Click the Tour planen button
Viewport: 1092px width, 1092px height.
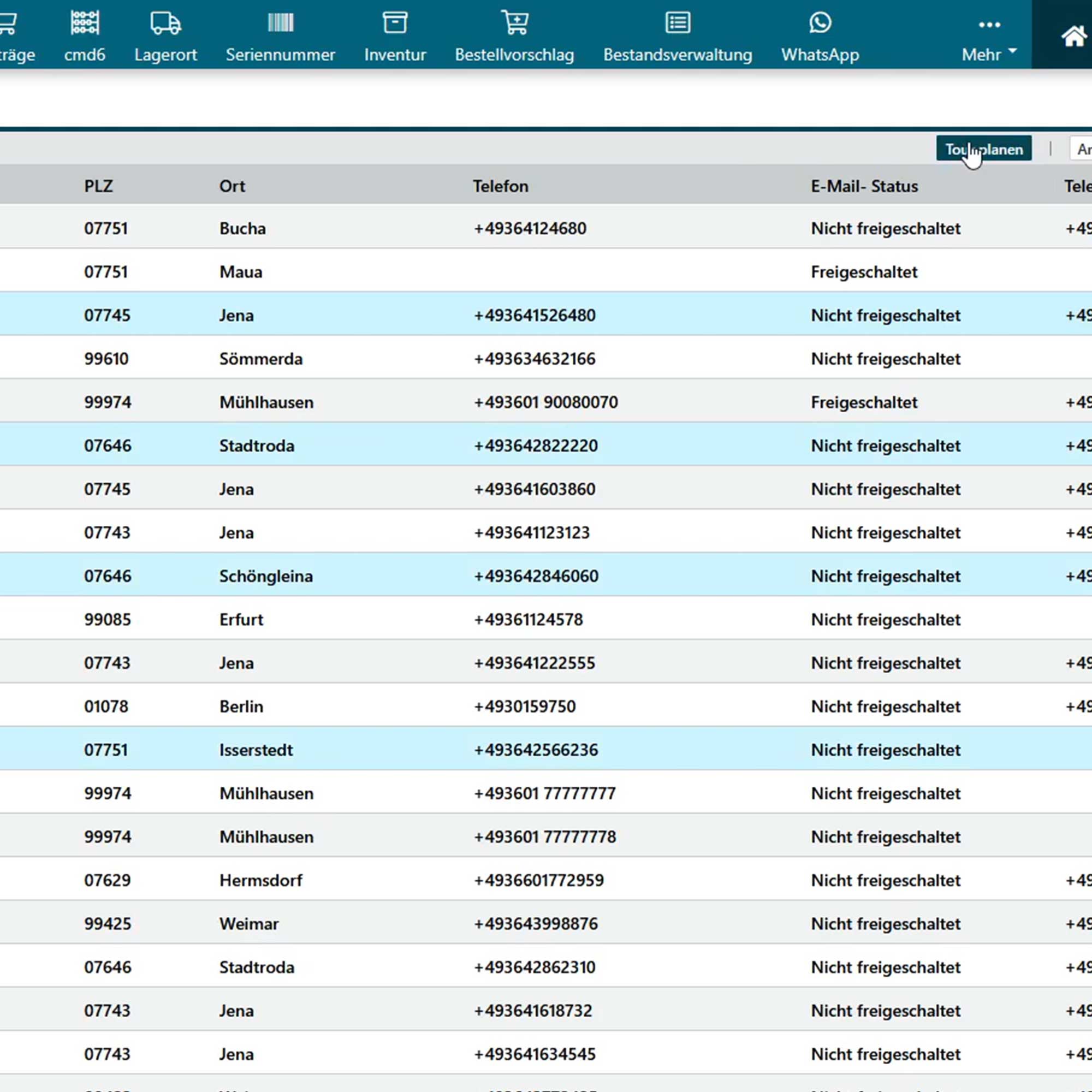click(983, 149)
